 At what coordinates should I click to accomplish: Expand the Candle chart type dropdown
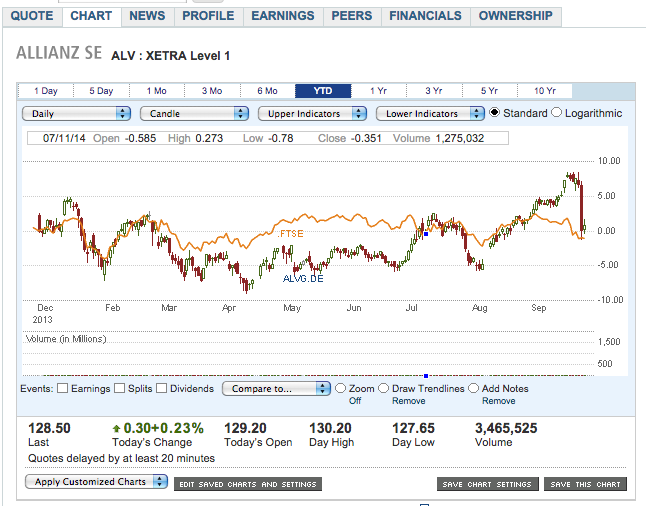pos(193,114)
